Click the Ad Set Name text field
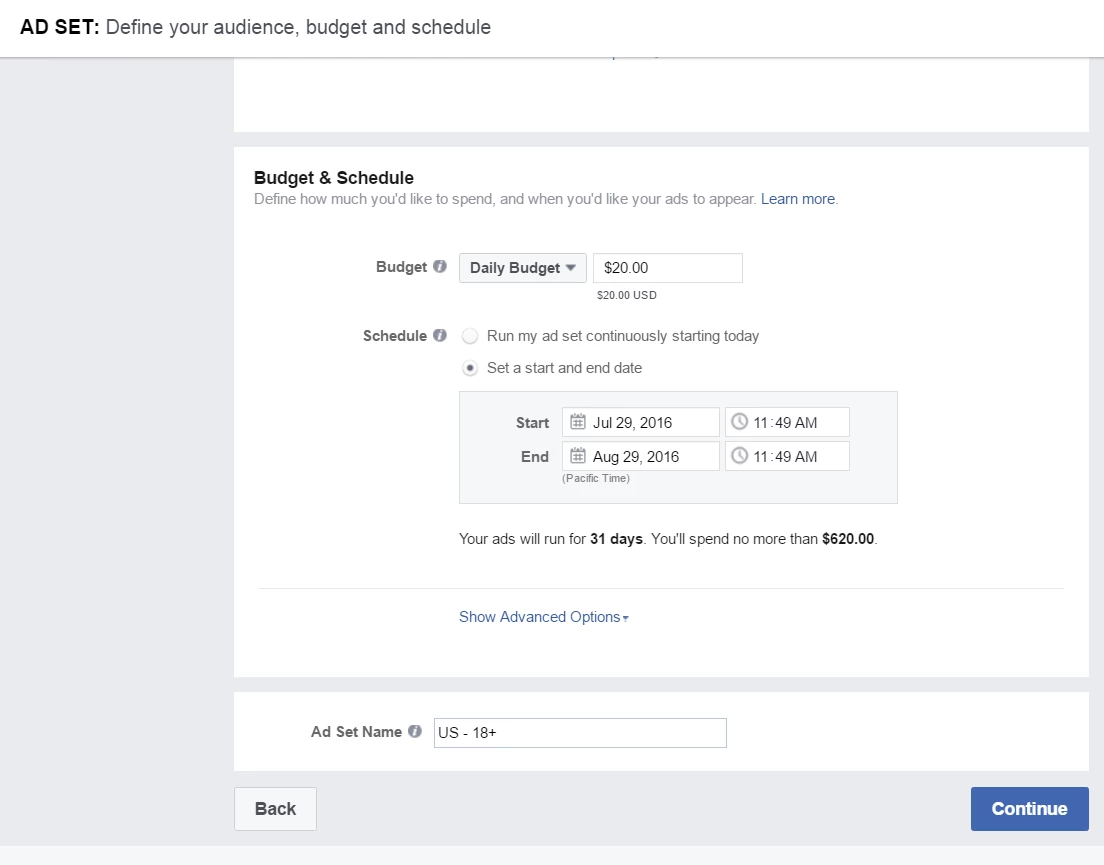Screen dimensions: 1104x865 pos(580,732)
